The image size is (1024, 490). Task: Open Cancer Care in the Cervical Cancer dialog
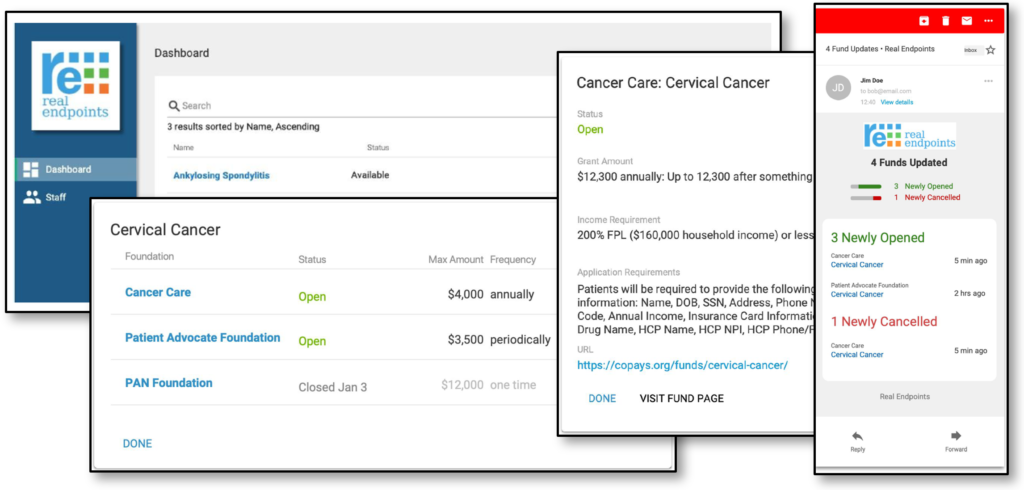[158, 292]
